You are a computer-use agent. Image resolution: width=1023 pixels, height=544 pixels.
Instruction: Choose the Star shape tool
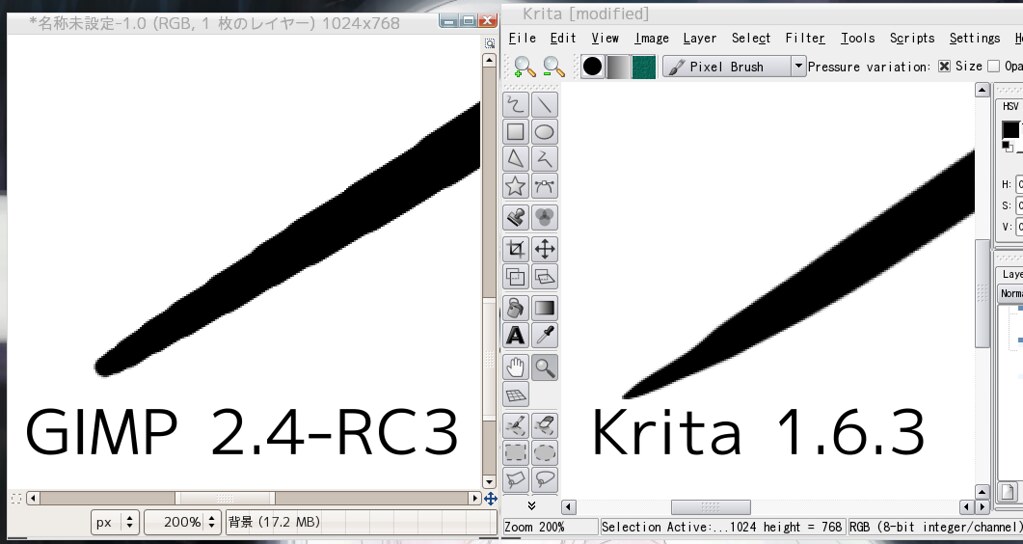(x=515, y=186)
